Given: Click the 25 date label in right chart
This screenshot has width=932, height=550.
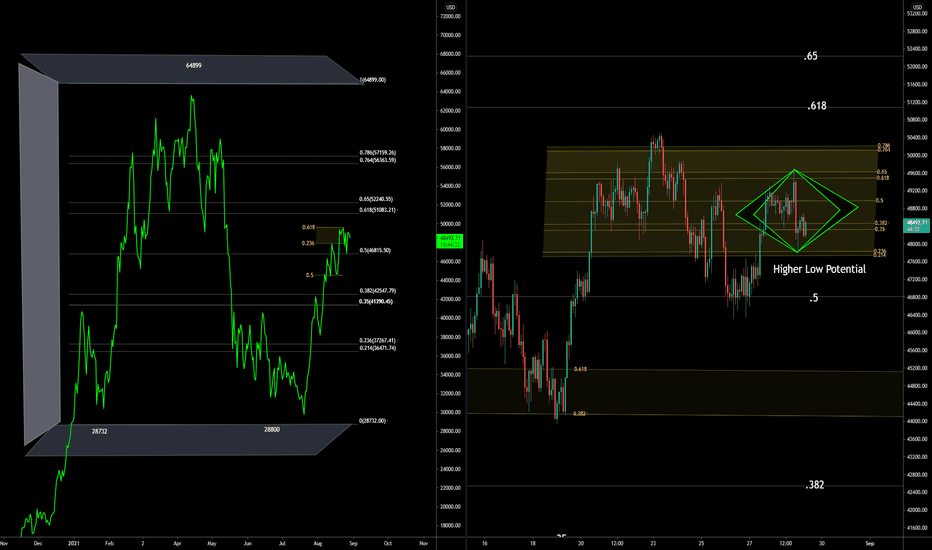Looking at the screenshot, I should click(x=701, y=543).
